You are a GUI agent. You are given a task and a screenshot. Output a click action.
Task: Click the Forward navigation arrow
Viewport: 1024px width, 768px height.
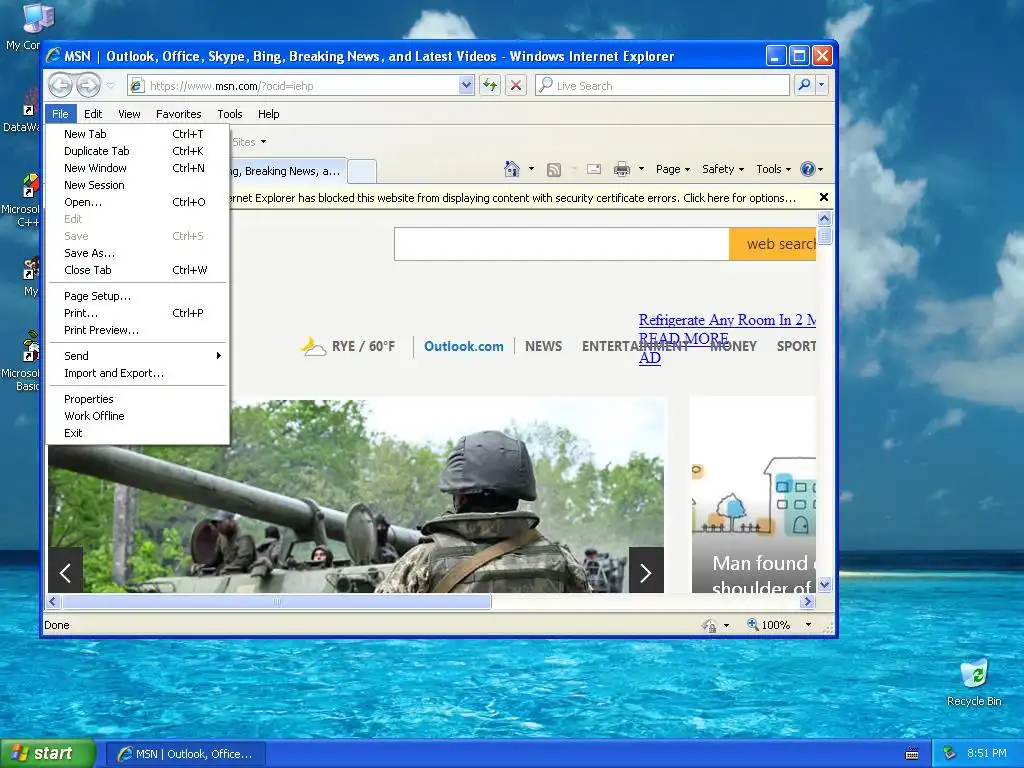click(89, 86)
